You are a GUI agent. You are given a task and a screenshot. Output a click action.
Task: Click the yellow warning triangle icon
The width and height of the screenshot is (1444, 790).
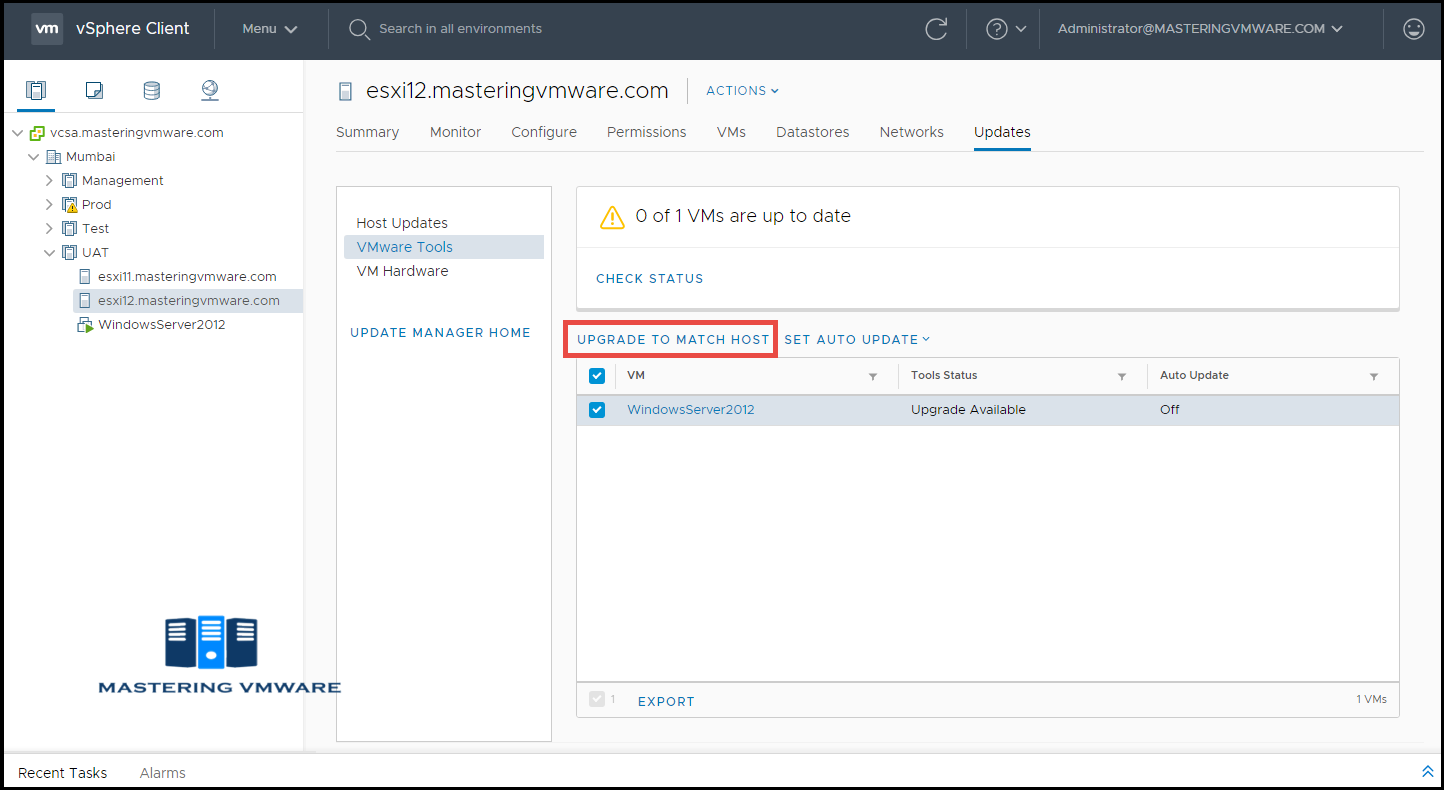611,217
